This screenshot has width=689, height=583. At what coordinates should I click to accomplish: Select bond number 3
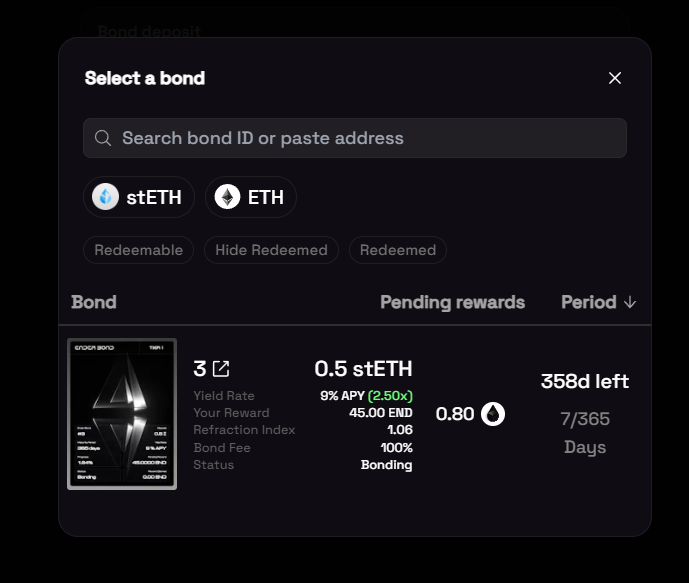[199, 369]
